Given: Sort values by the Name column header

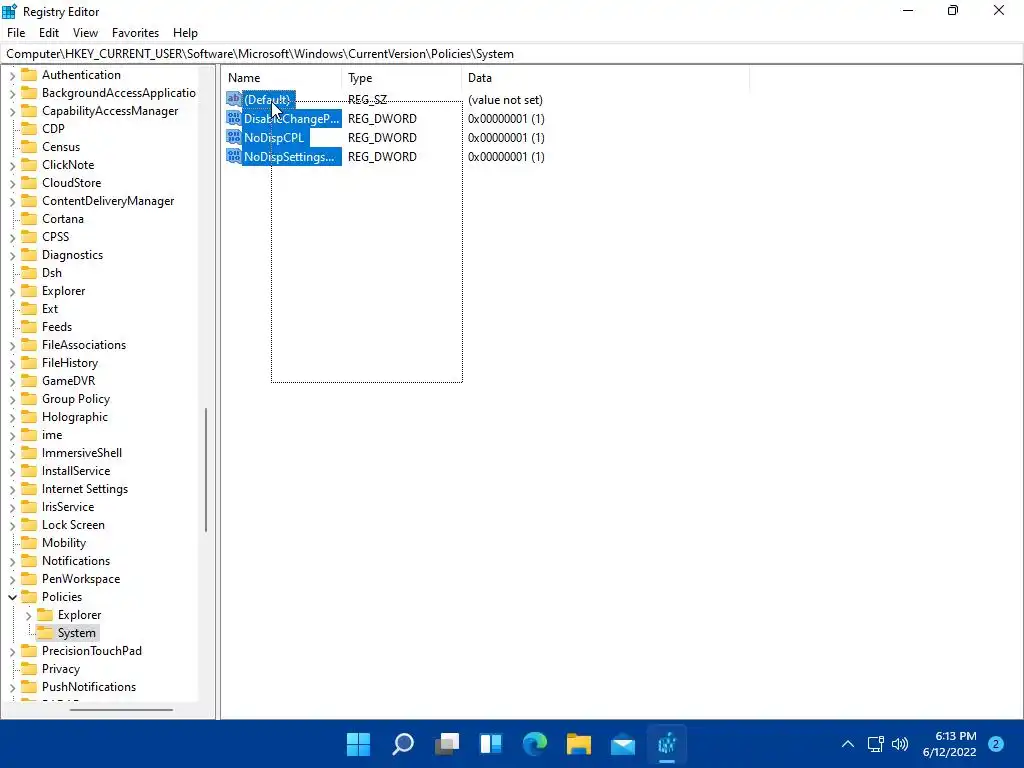Looking at the screenshot, I should 281,78.
